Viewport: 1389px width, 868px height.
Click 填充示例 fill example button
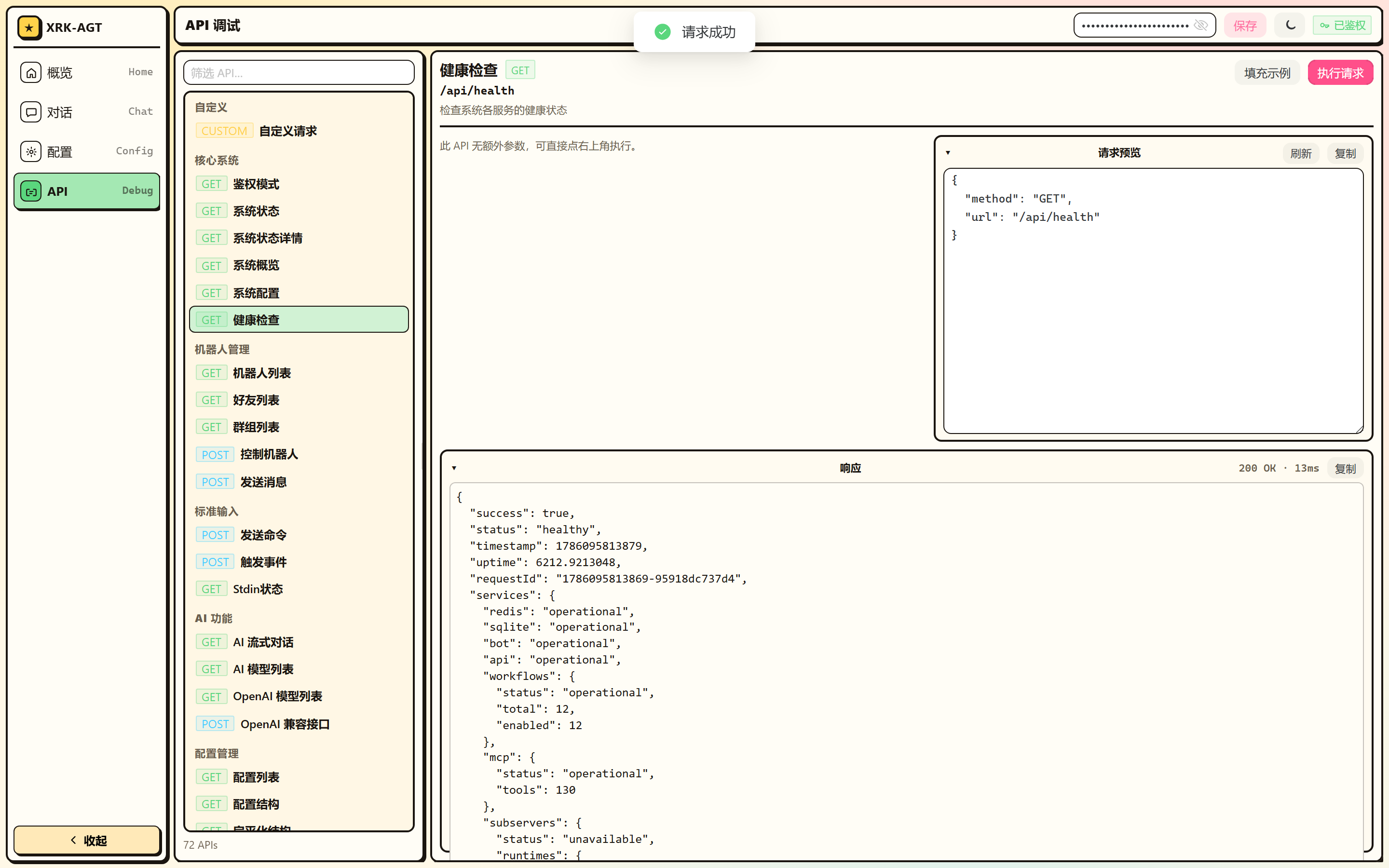pyautogui.click(x=1267, y=73)
